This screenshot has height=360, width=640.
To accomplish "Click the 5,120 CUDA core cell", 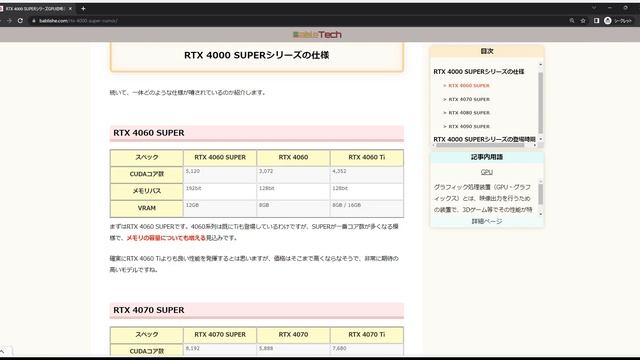I will tap(220, 174).
